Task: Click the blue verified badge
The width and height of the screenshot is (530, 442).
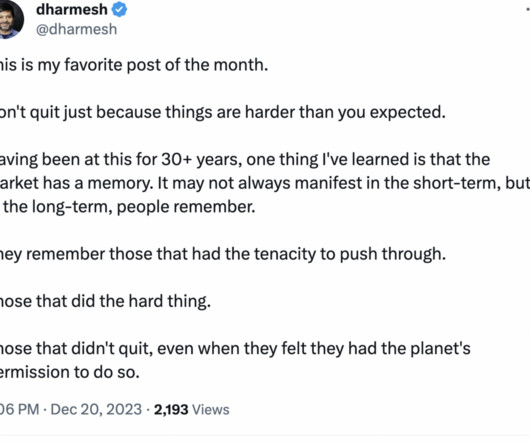Action: click(x=119, y=9)
